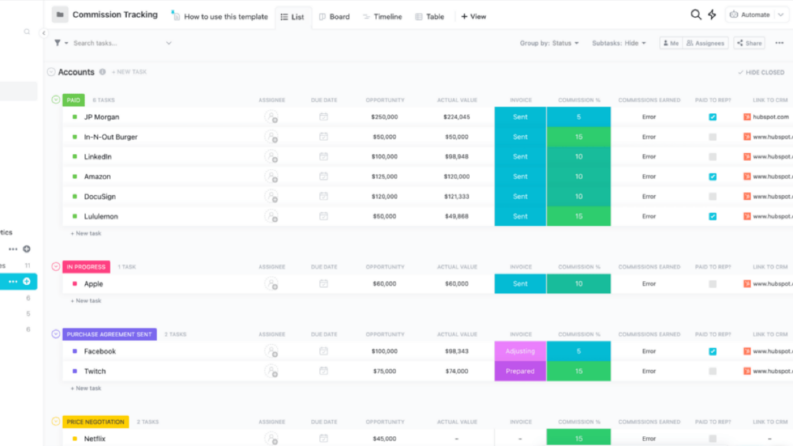Uncheck Paid to Rep for JP Morgan
793x446 pixels.
[x=713, y=117]
